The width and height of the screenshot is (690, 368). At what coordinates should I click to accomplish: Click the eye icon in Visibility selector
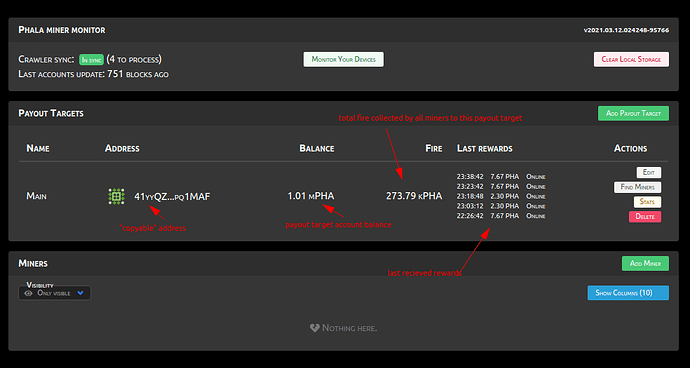(29, 293)
